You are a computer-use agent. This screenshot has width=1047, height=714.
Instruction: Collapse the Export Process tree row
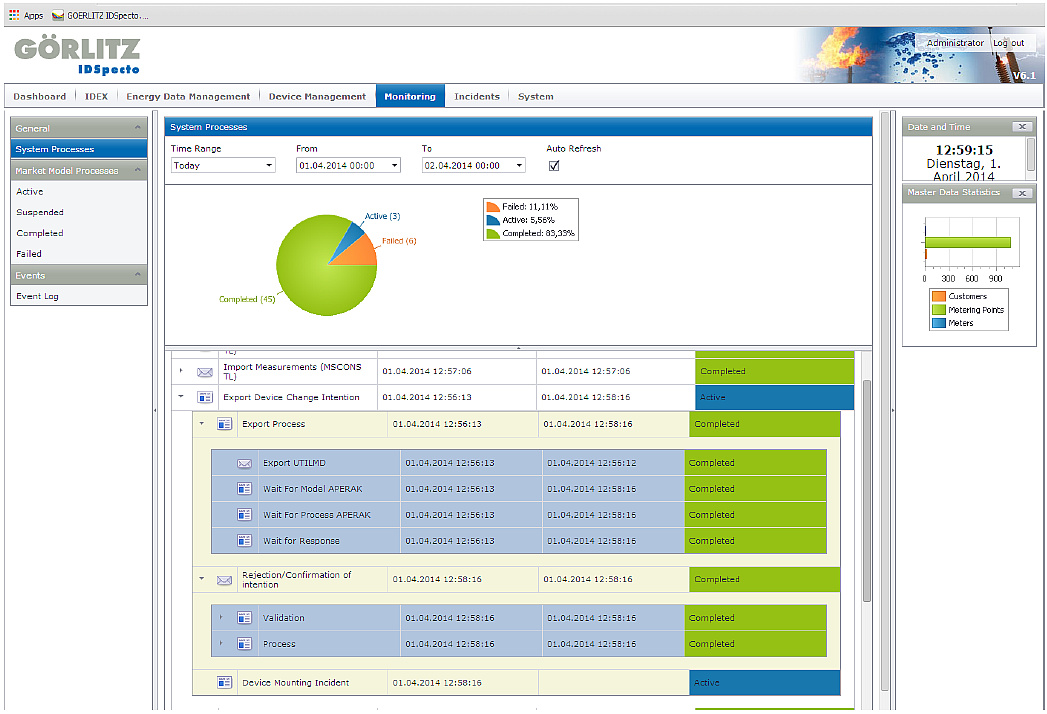pyautogui.click(x=201, y=424)
